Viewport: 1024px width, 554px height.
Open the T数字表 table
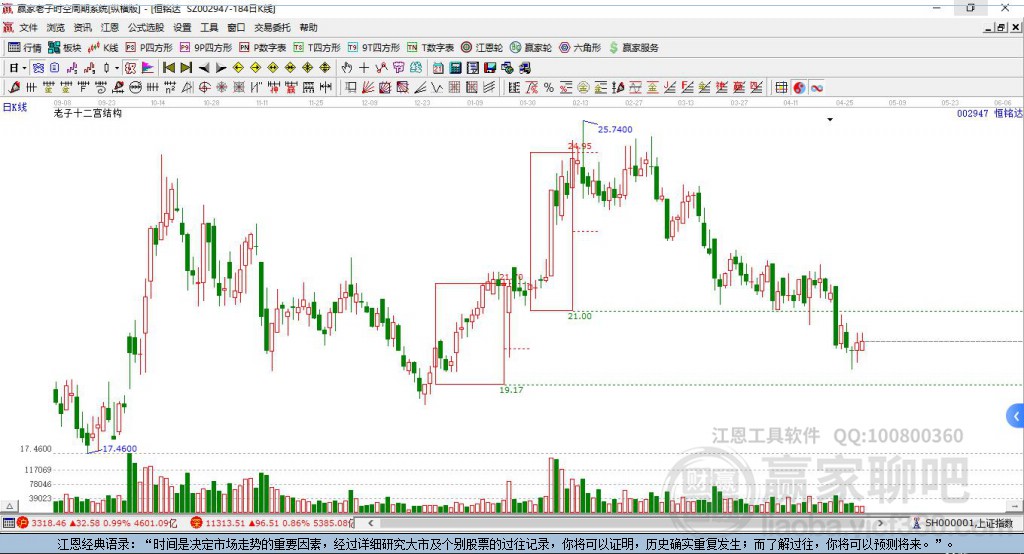[x=430, y=48]
